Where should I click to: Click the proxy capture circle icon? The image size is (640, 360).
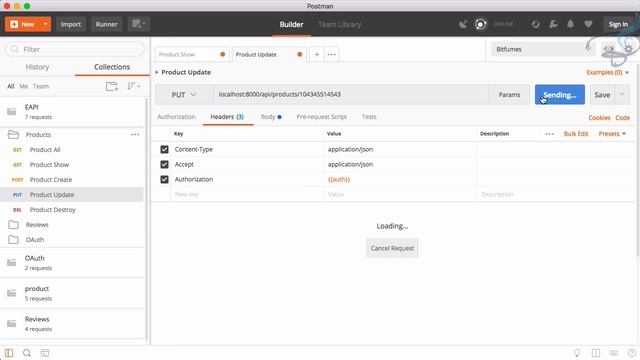click(x=480, y=24)
